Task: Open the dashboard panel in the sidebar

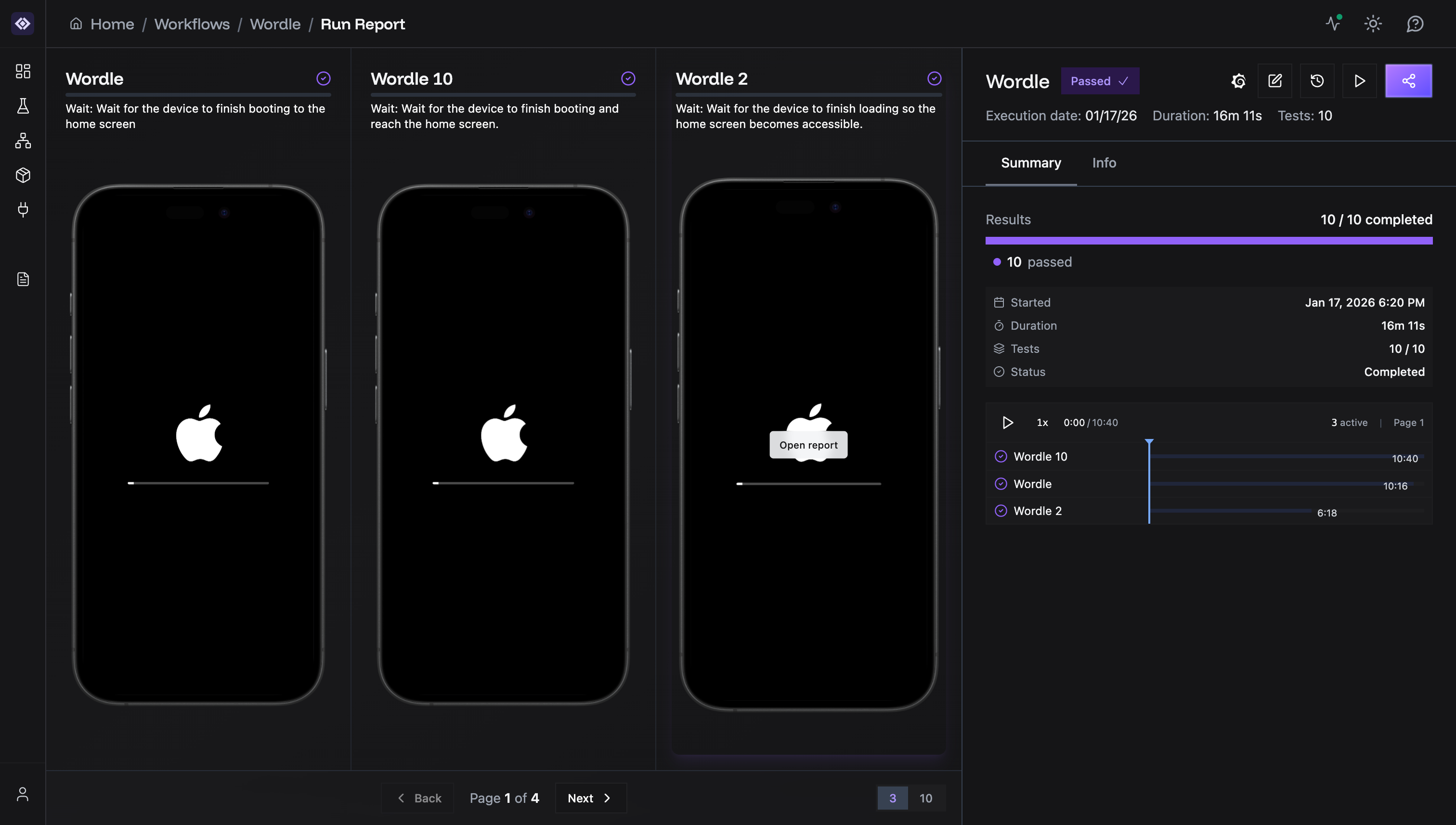Action: pos(23,71)
